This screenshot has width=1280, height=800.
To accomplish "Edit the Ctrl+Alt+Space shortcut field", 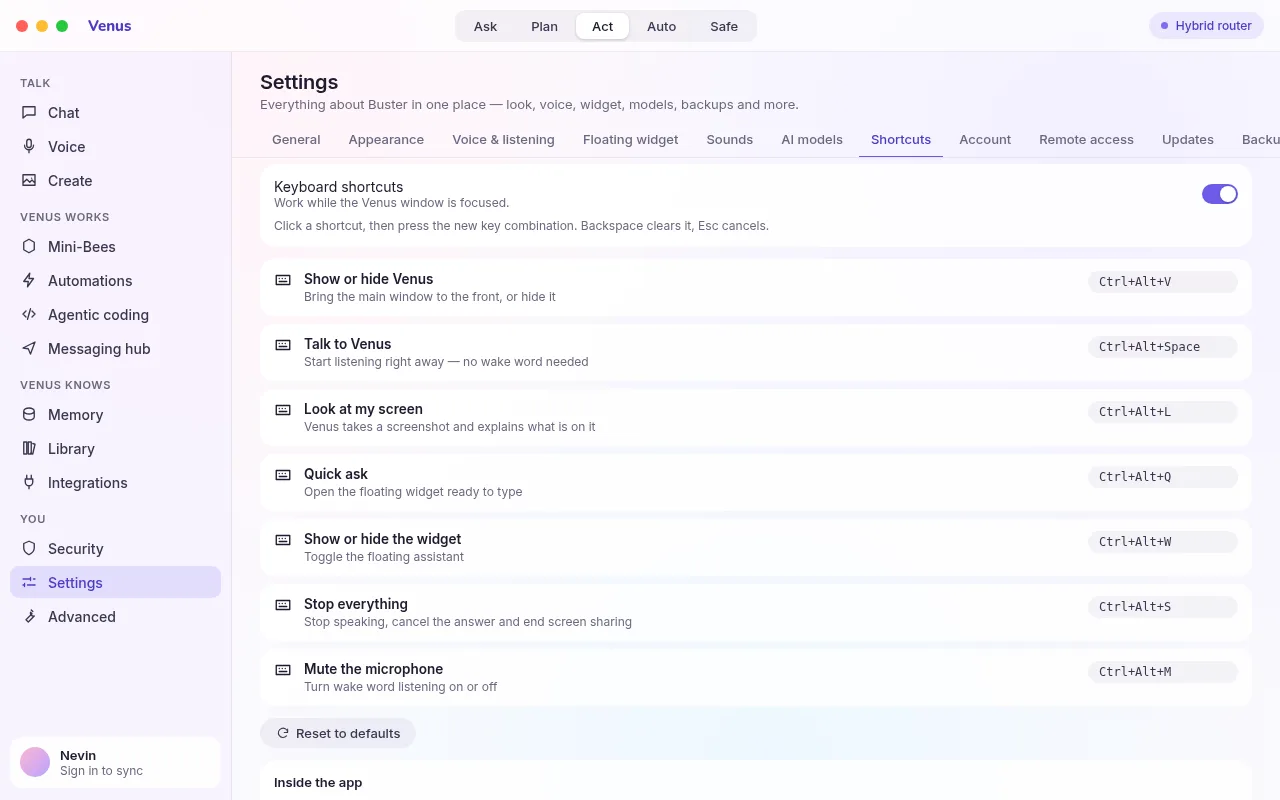I will tap(1163, 347).
